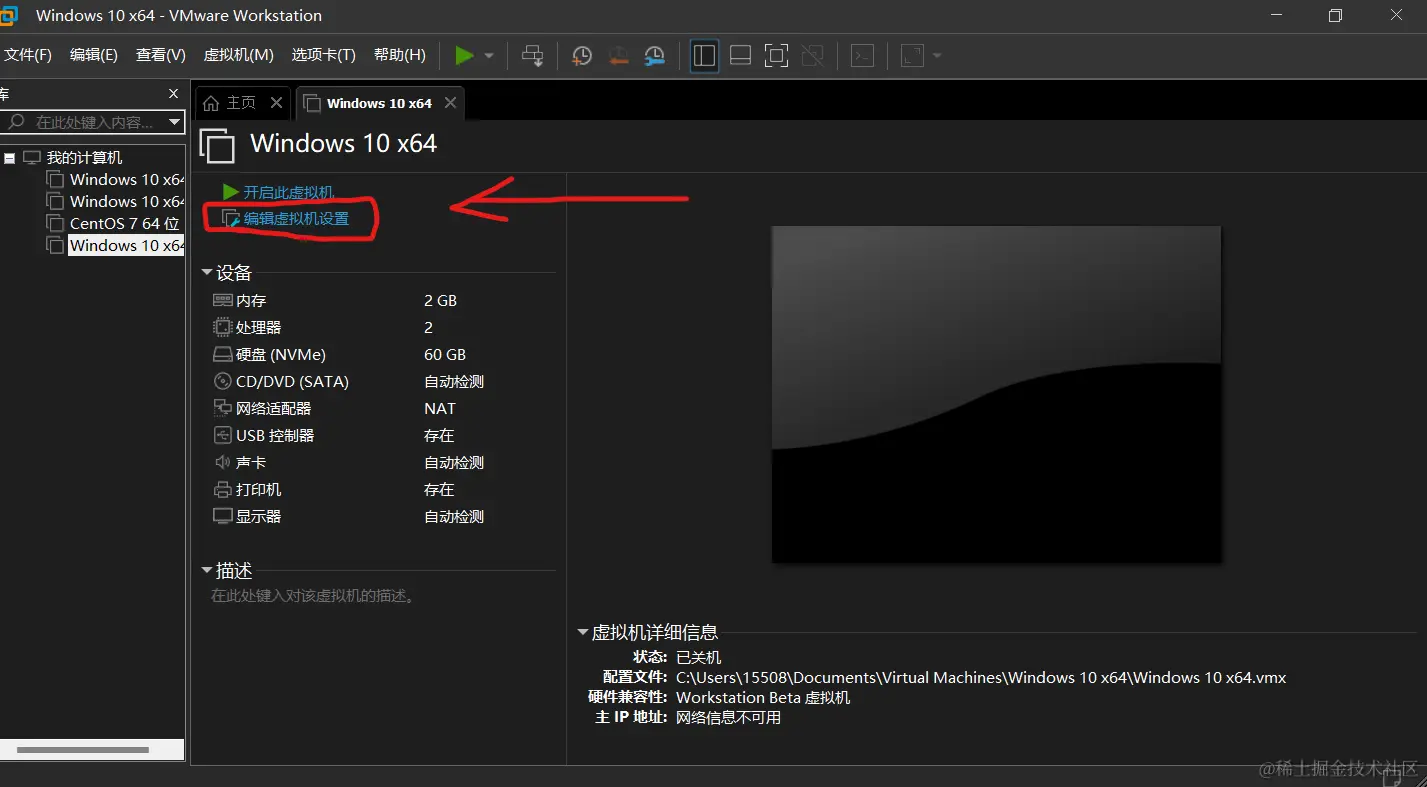The image size is (1427, 787).
Task: Power on VM with green play toolbar icon
Action: 464,56
